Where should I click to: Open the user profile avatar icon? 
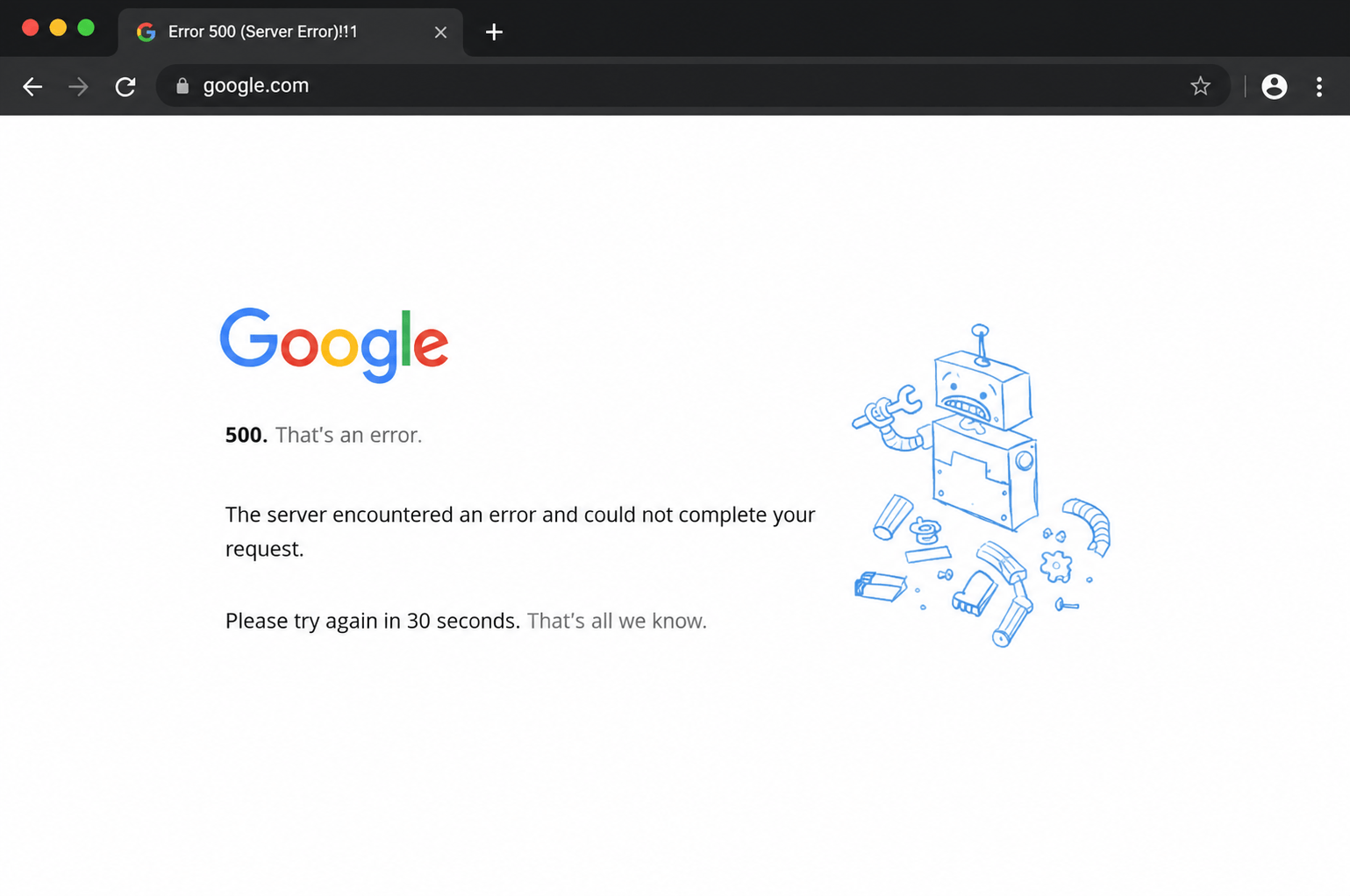point(1274,86)
